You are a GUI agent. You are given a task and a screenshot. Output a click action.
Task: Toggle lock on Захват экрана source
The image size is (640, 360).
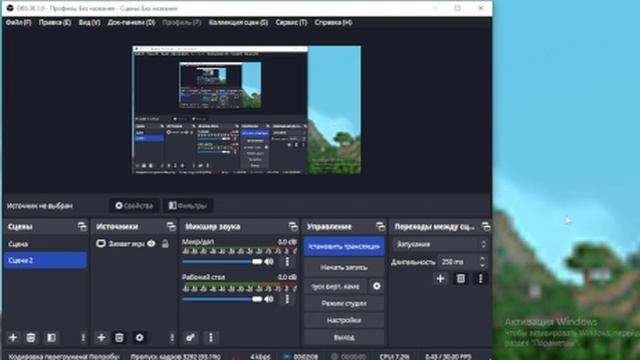click(165, 244)
